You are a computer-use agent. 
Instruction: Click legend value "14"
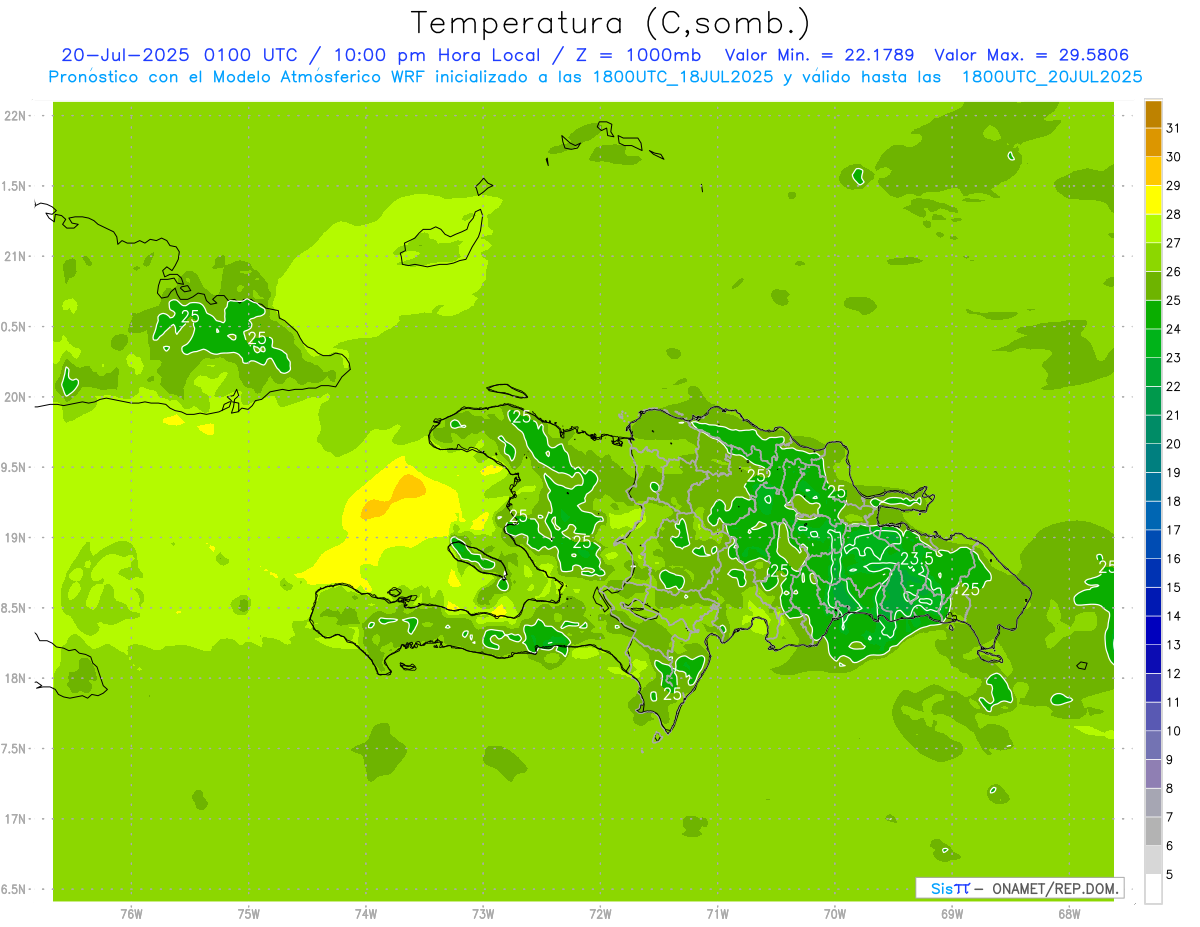pos(1174,616)
